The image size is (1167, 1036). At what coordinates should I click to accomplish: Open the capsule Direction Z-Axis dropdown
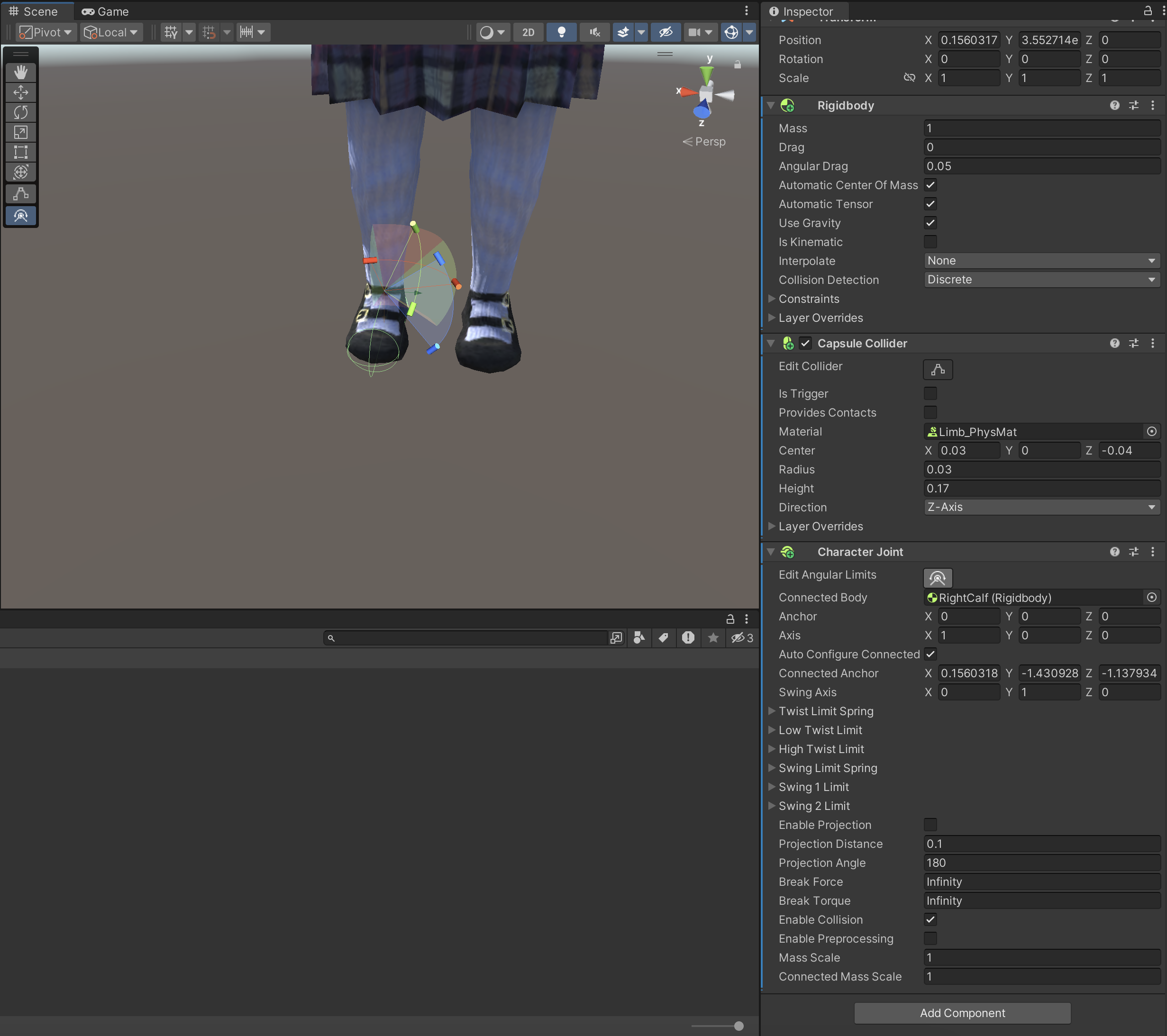(1041, 508)
